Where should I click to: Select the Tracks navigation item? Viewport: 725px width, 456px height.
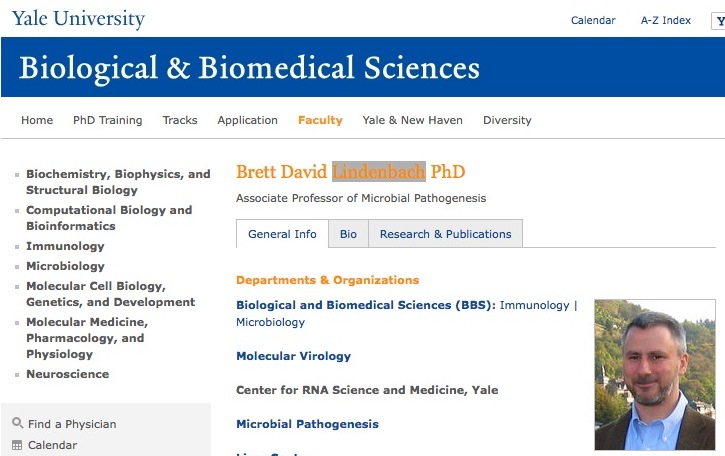click(x=180, y=120)
